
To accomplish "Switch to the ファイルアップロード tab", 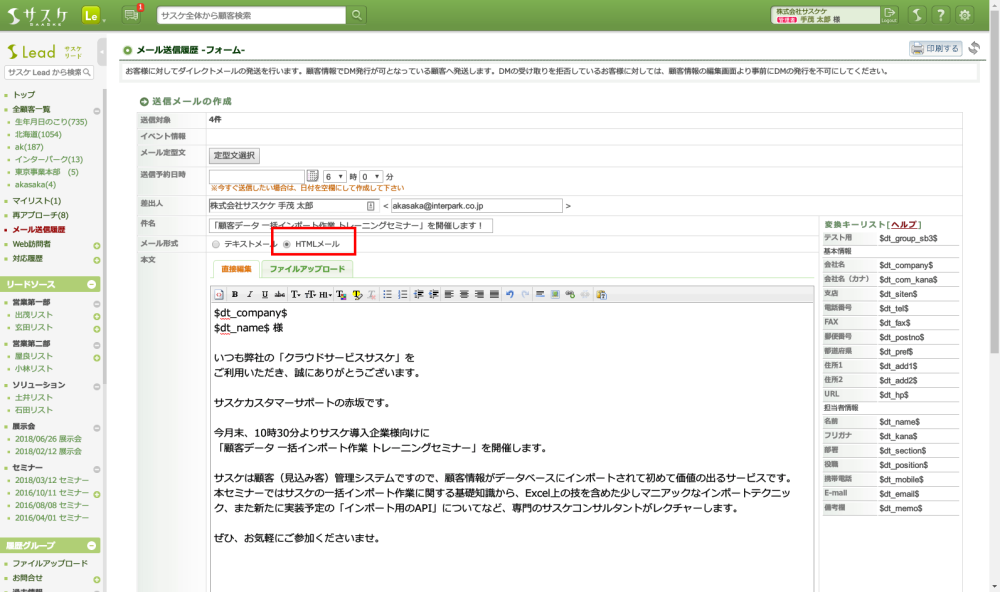I will [x=306, y=269].
